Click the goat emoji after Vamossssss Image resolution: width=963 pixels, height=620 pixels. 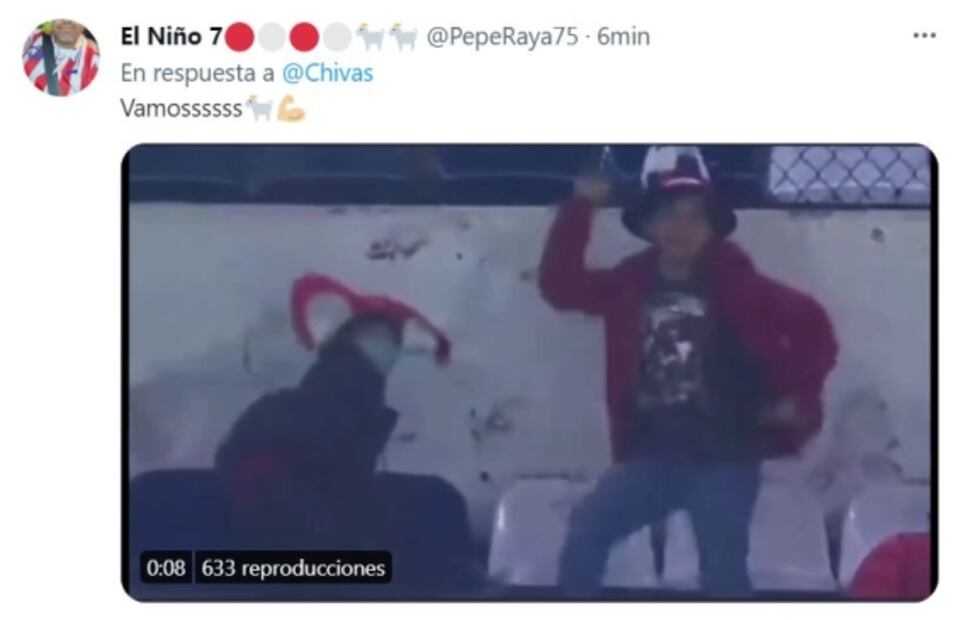tap(259, 109)
